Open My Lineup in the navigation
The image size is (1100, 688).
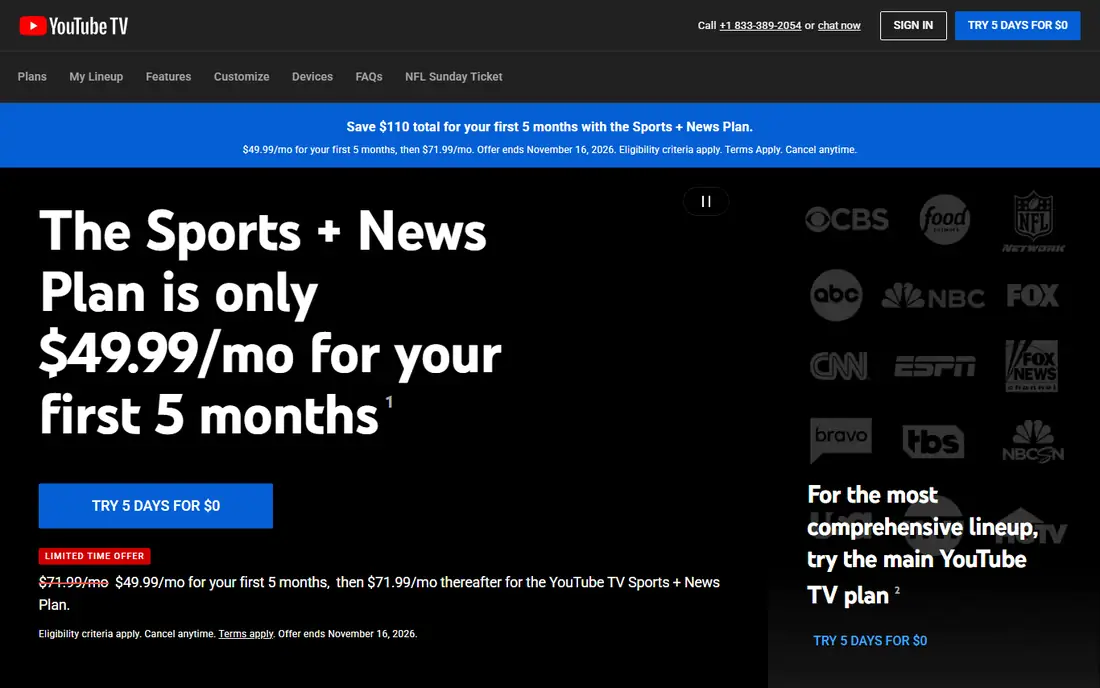tap(96, 76)
